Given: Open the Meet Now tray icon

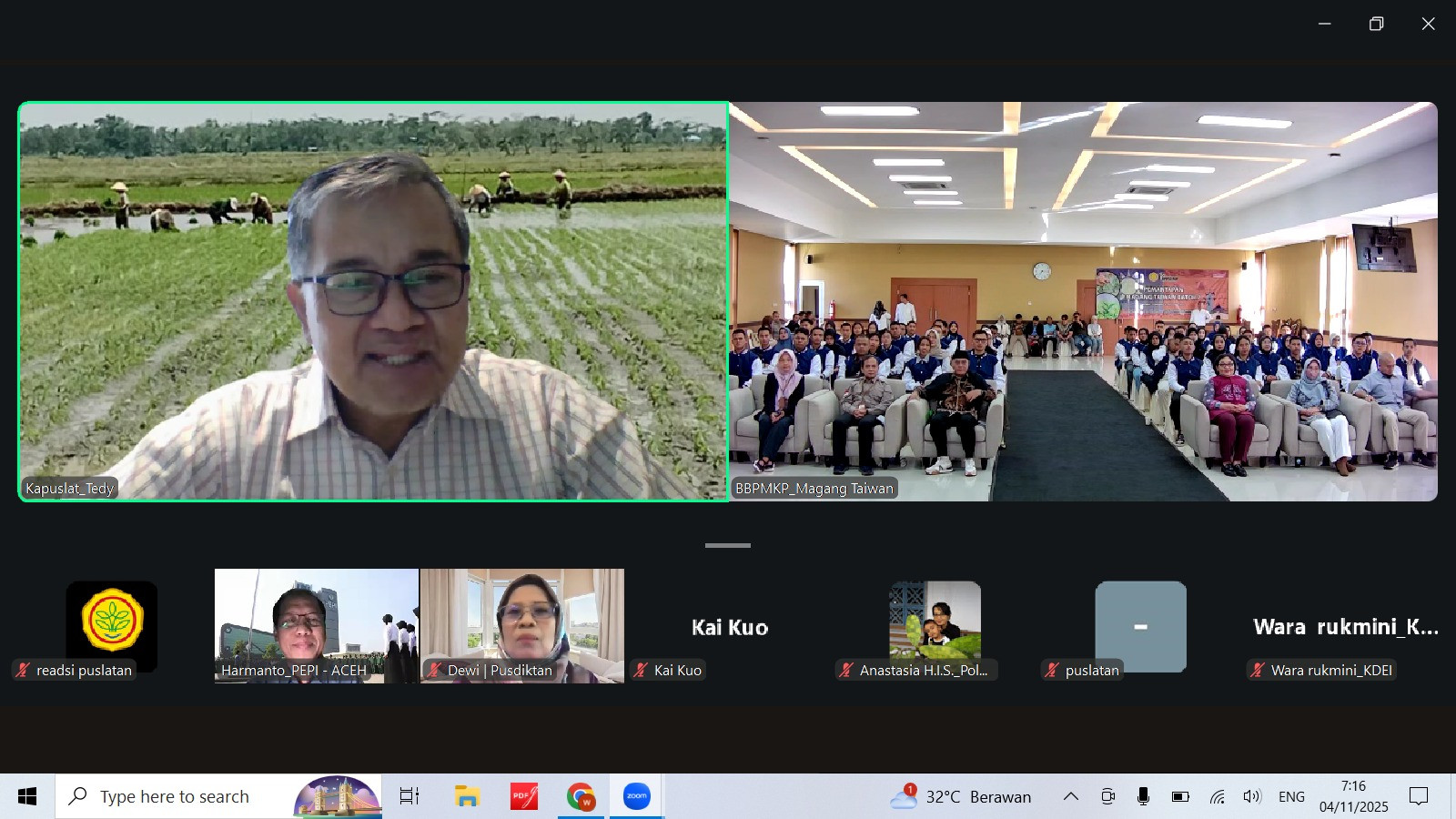Looking at the screenshot, I should 1107,796.
